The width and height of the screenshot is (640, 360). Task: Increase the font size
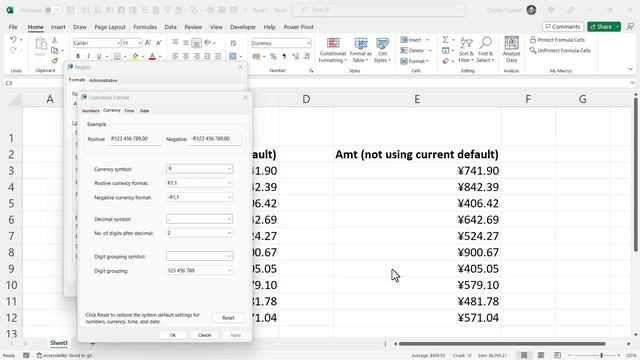(x=148, y=43)
